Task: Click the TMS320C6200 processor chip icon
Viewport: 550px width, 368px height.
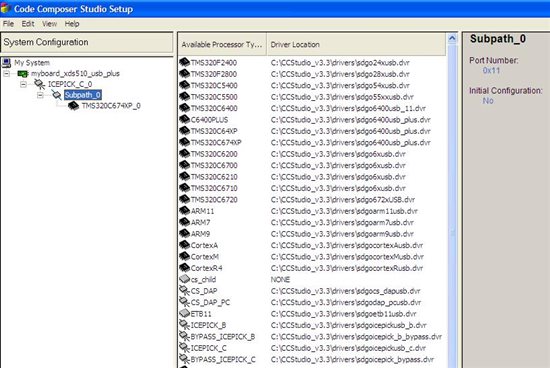Action: pyautogui.click(x=185, y=154)
